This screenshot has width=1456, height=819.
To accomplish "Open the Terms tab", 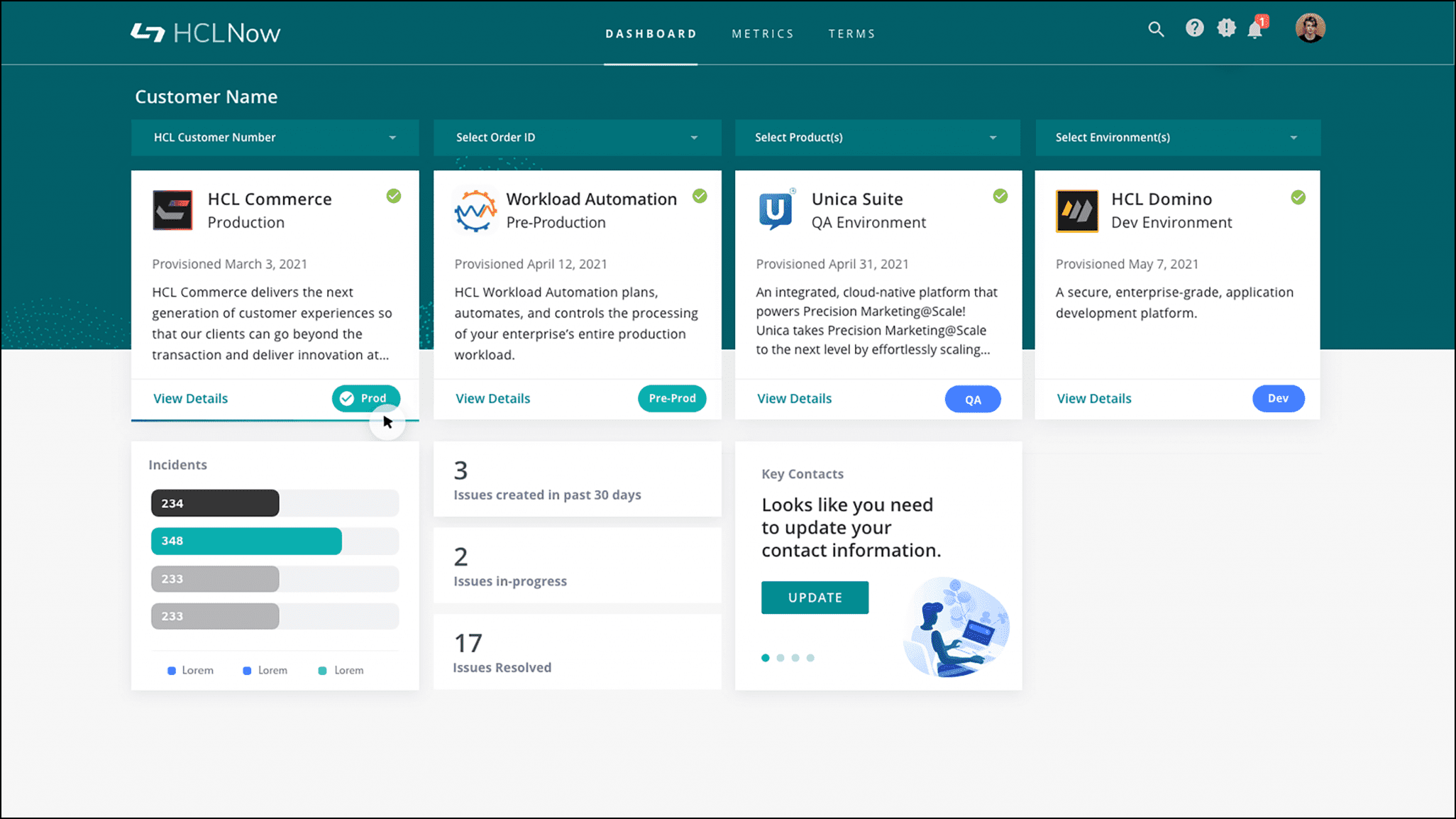I will [851, 33].
